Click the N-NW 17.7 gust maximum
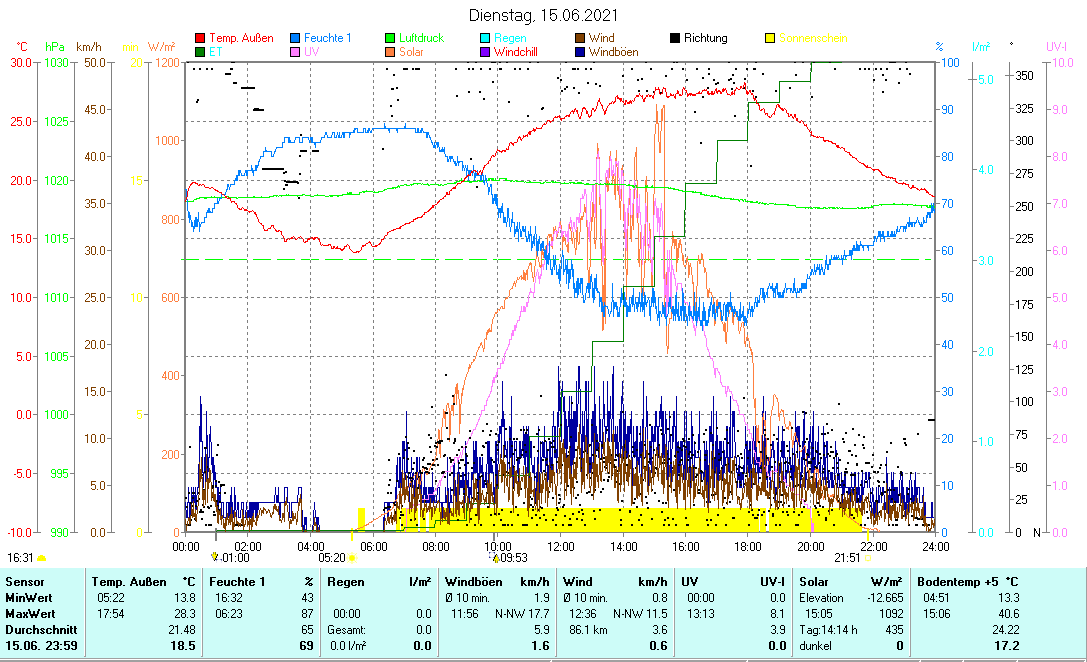This screenshot has height=662, width=1087. (x=522, y=614)
